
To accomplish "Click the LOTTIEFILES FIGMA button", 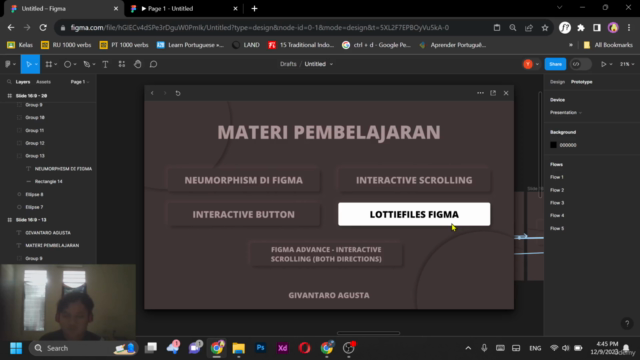I will tap(414, 214).
